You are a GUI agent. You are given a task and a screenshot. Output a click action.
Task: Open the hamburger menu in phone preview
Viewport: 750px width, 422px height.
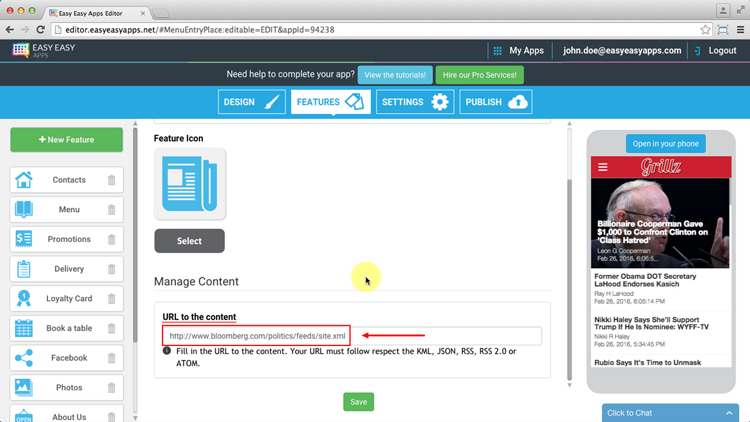point(603,167)
